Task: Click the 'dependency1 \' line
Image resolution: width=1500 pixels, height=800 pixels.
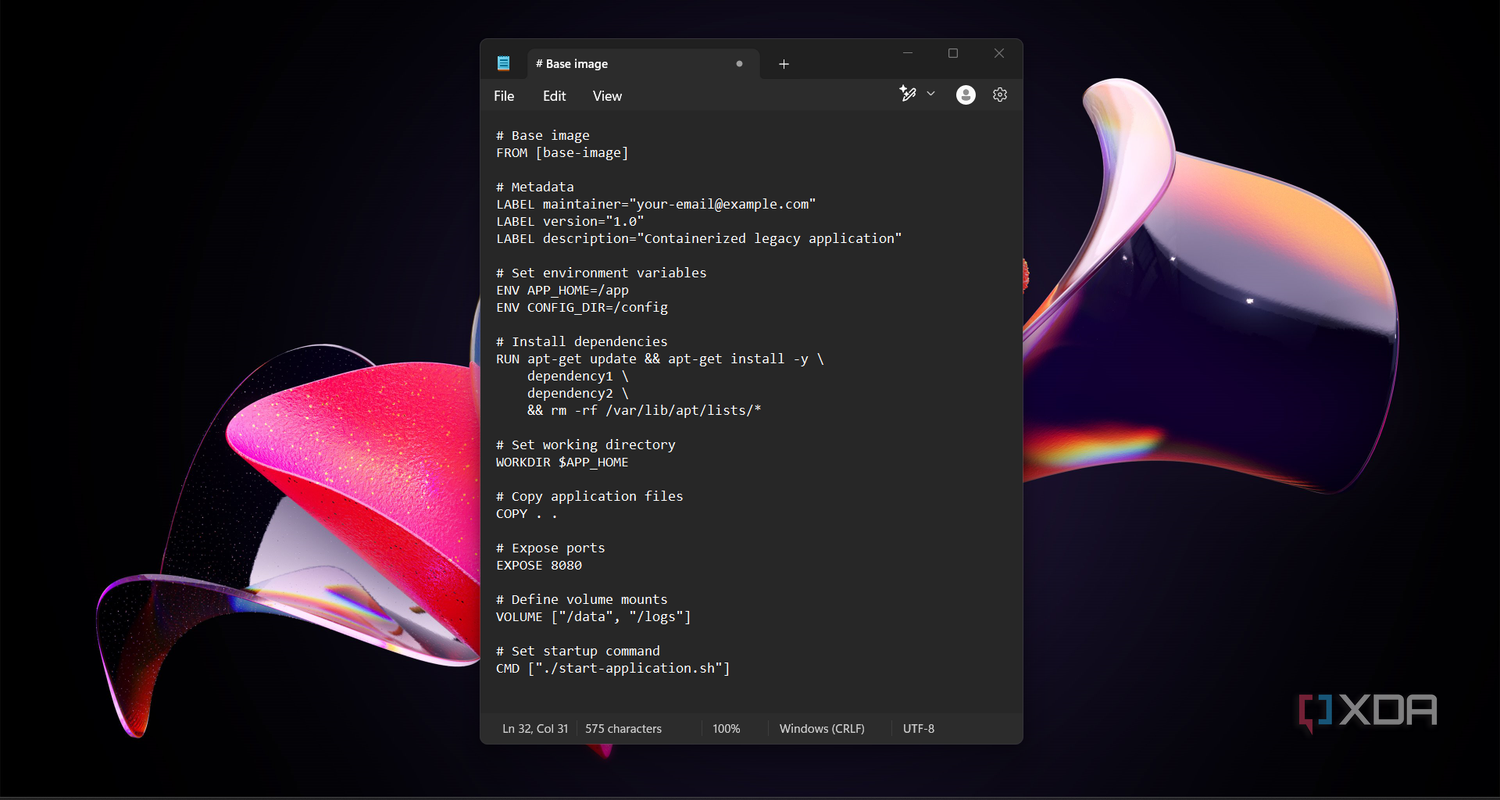Action: (x=578, y=376)
